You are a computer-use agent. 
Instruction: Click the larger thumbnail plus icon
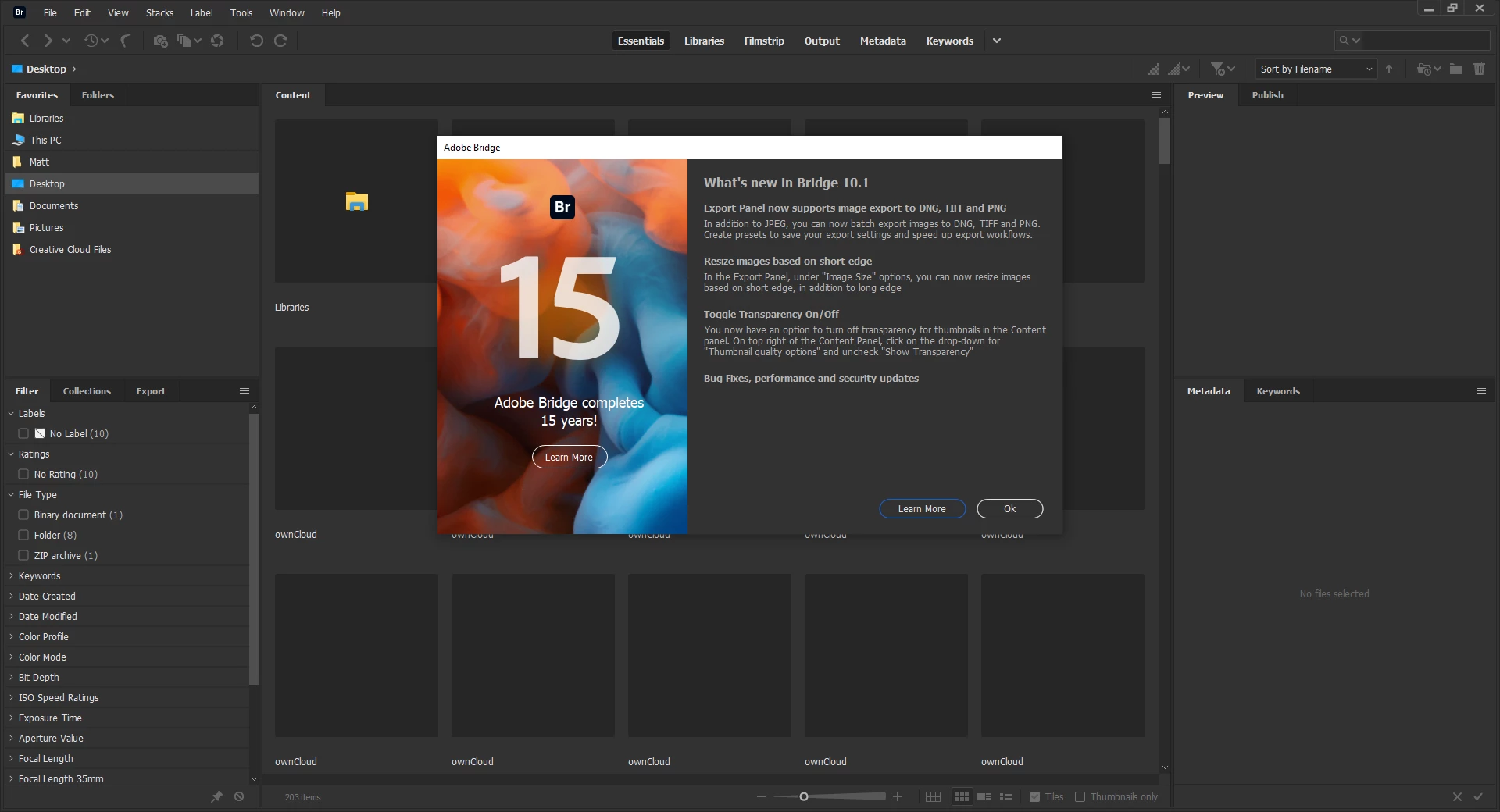(898, 796)
